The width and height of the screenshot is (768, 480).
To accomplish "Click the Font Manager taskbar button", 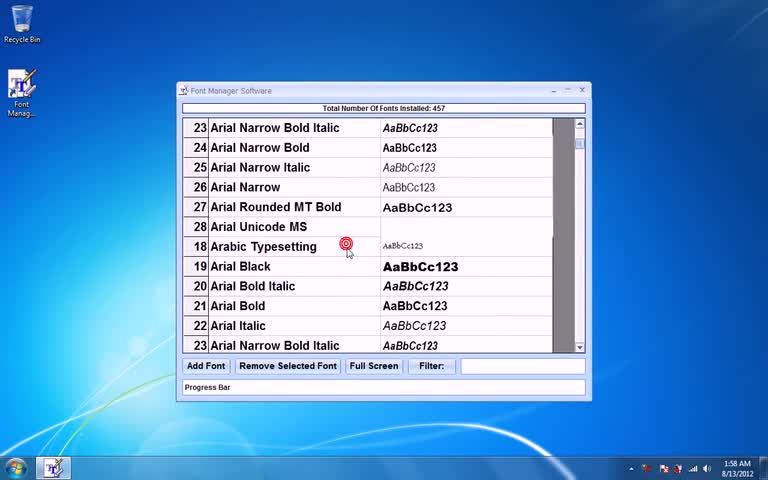I will [x=53, y=468].
